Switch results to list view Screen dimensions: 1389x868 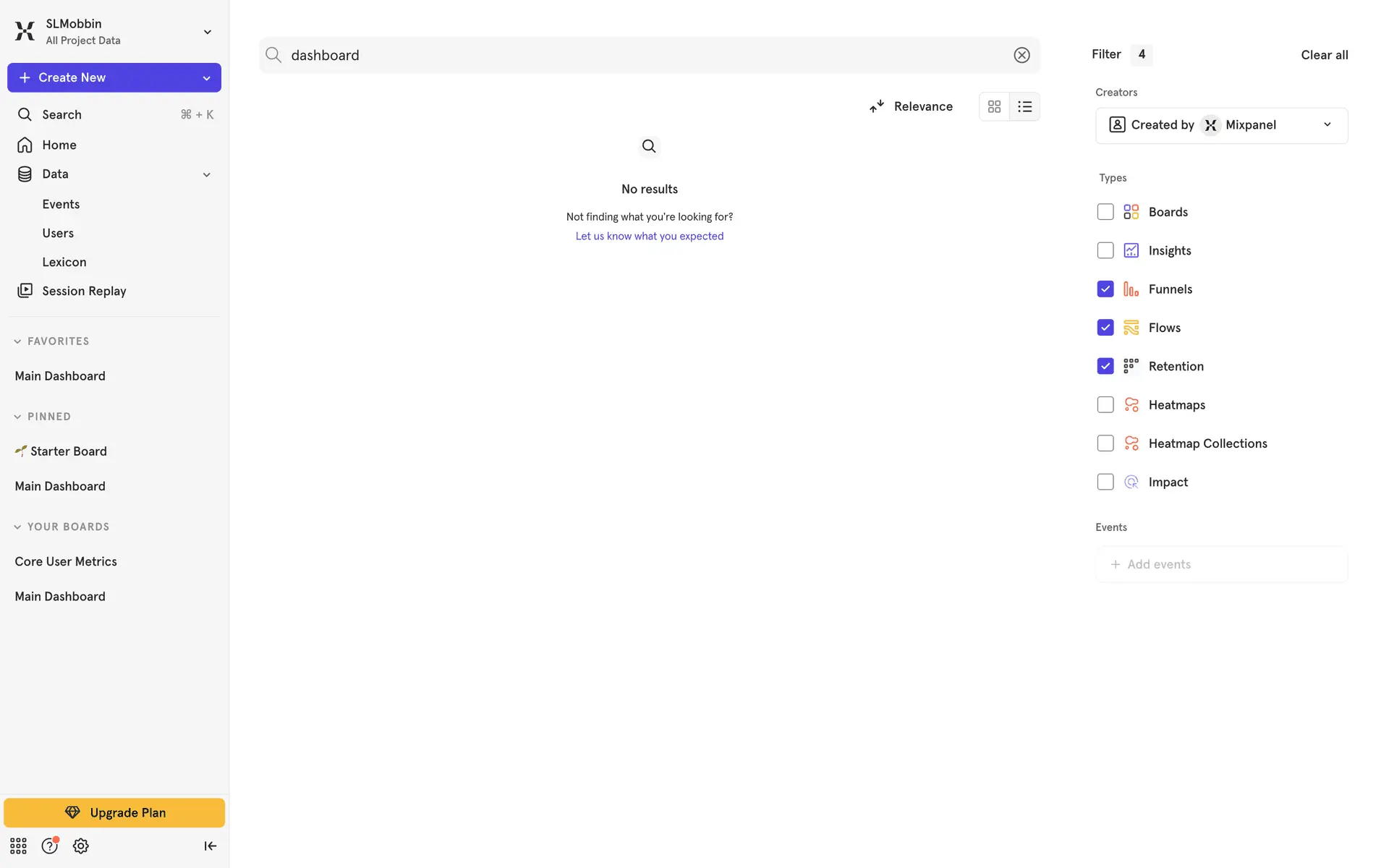pyautogui.click(x=1024, y=106)
